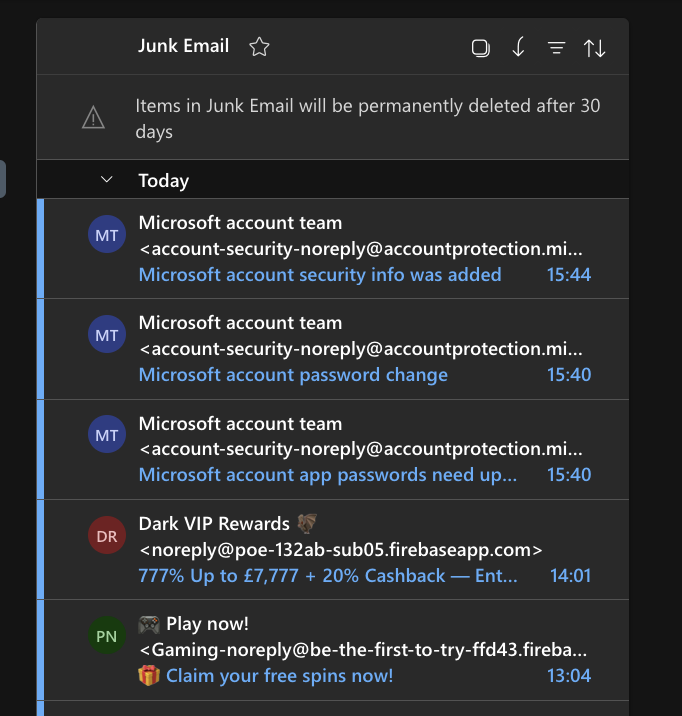Click the PN avatar of Play now email
The image size is (682, 716).
[x=107, y=636]
